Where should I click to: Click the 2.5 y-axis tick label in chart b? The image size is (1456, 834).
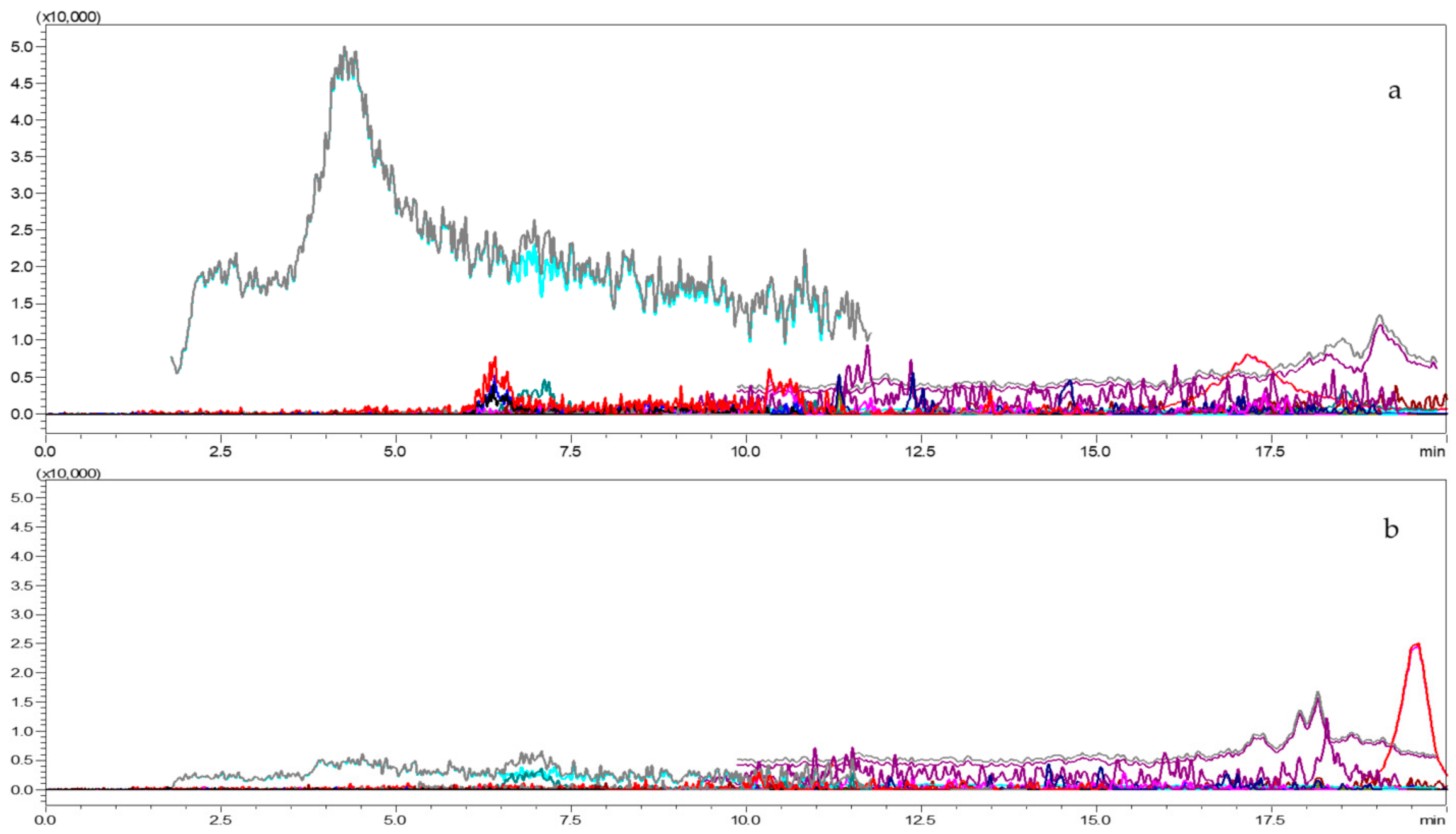pos(21,643)
